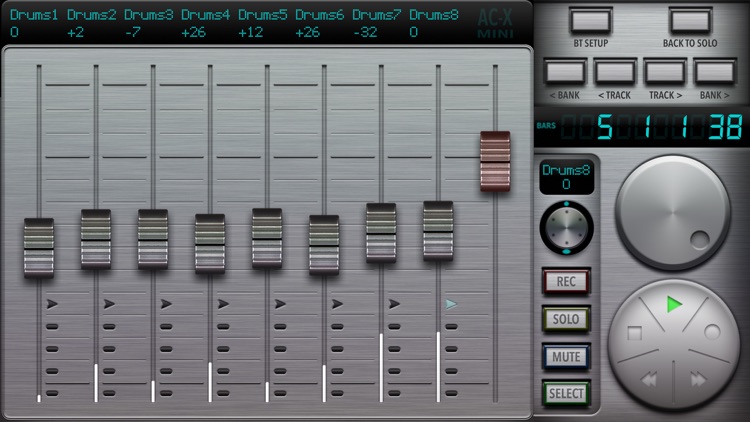Click the Drums2 channel name label
Screen dimensions: 750x422
(x=91, y=15)
